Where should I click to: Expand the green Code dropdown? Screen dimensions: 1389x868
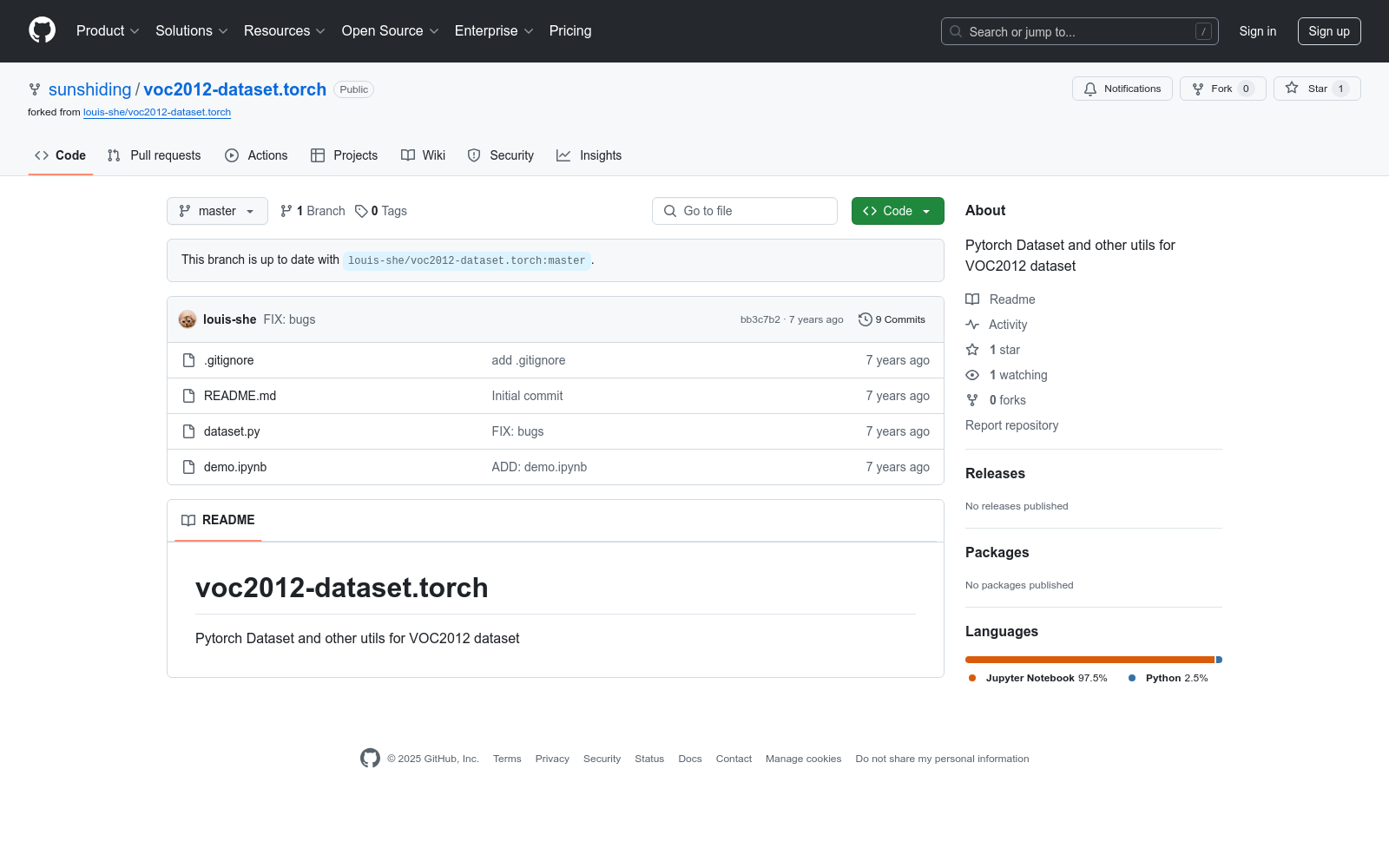[x=898, y=211]
